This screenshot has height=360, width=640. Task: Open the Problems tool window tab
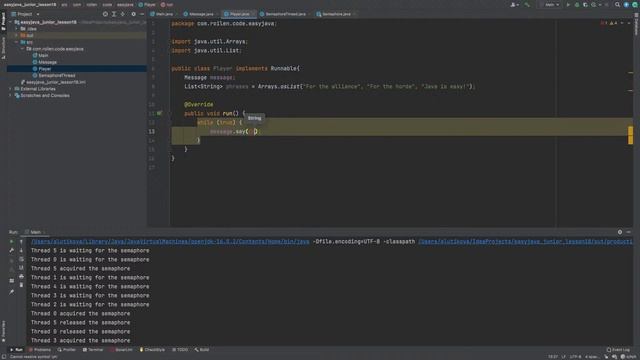click(40, 350)
